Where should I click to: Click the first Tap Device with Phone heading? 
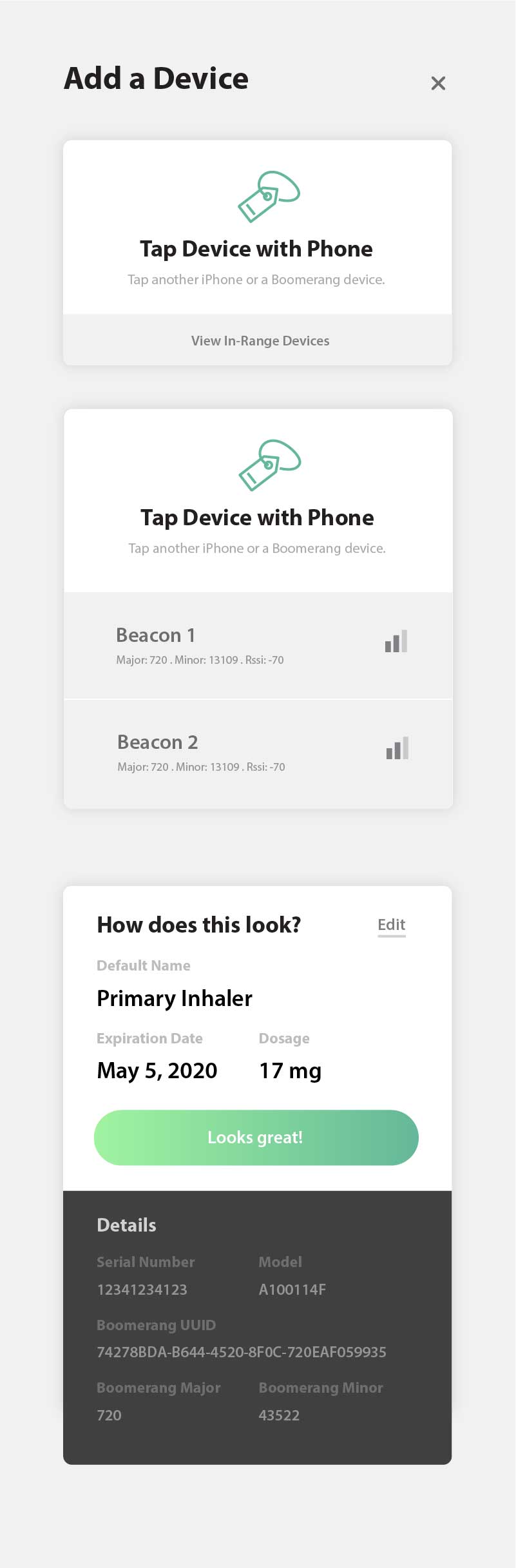[x=256, y=249]
